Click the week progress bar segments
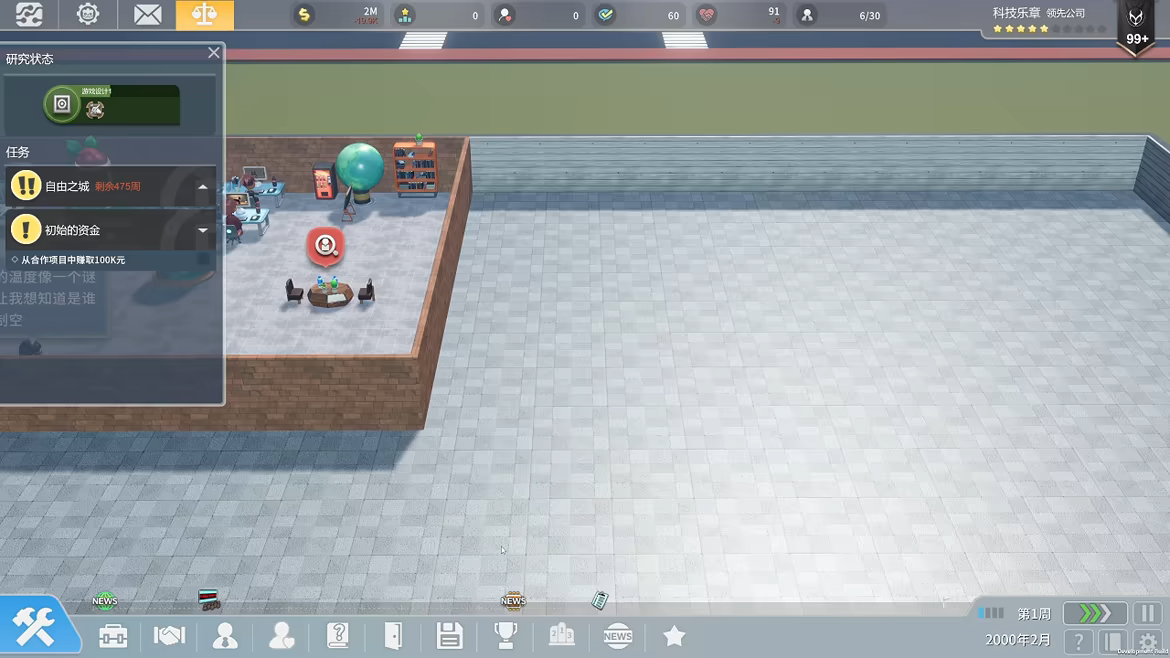This screenshot has width=1170, height=658. (x=990, y=613)
